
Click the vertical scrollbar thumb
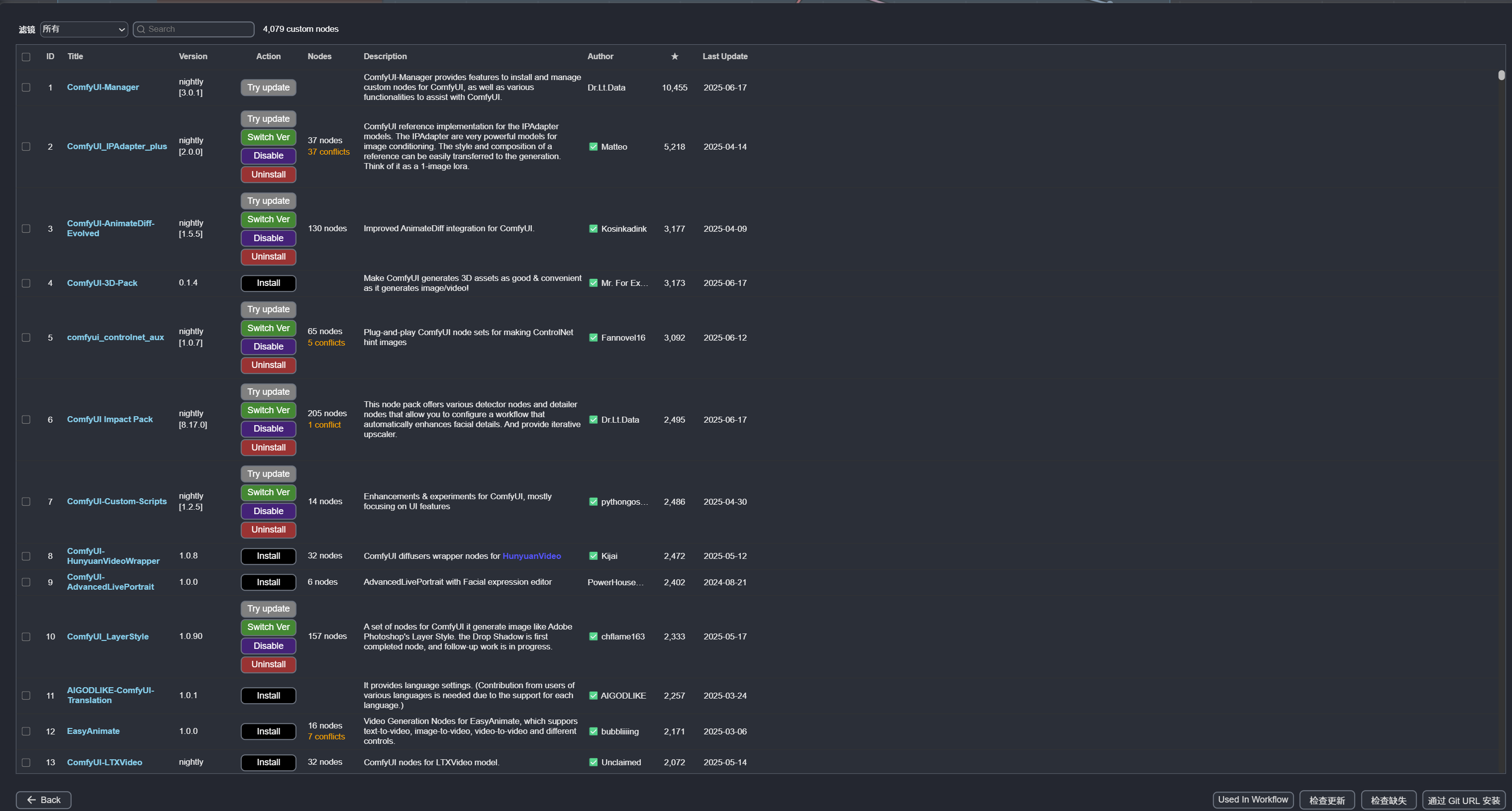[1501, 75]
